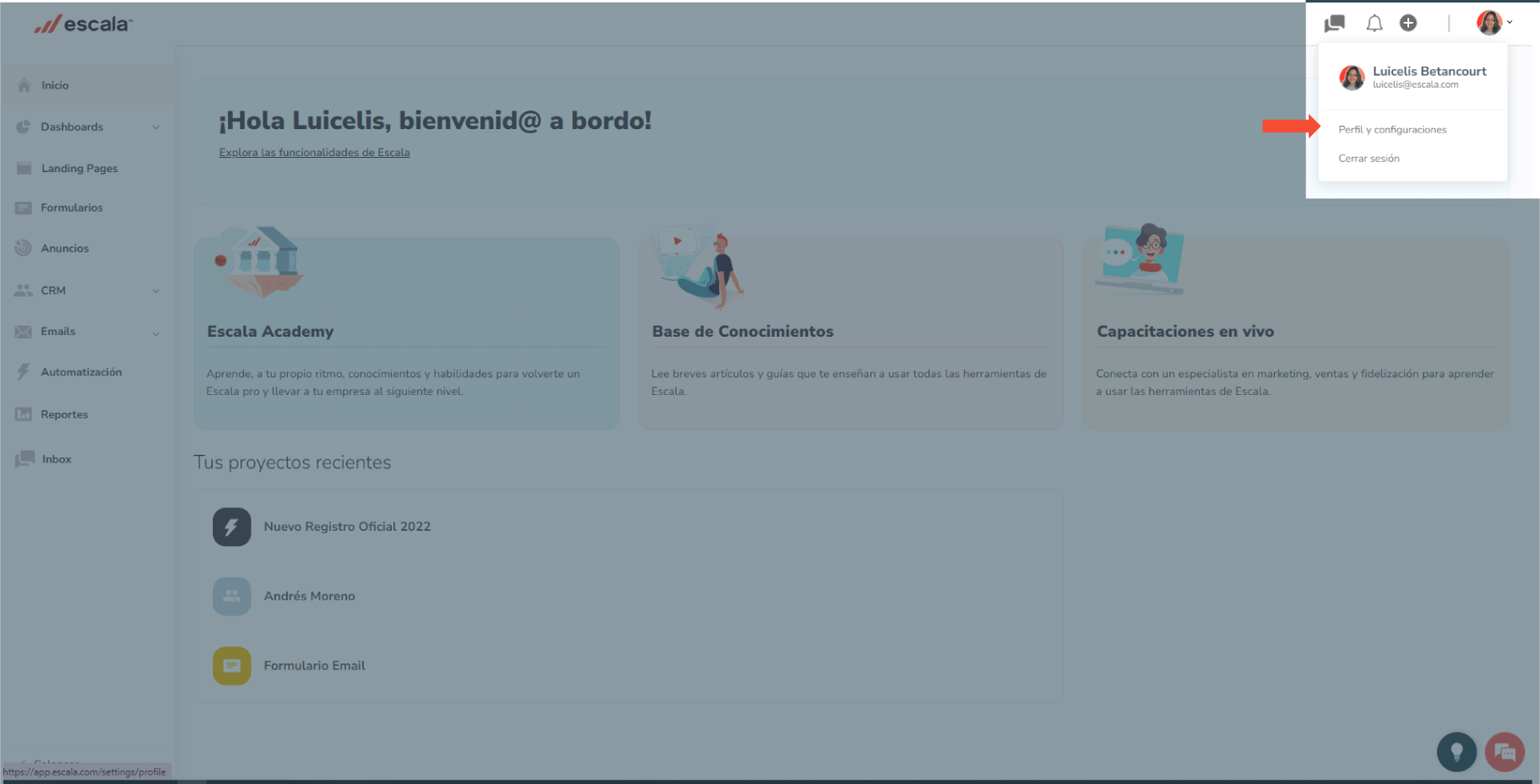
Task: Click the escala logo
Action: click(x=83, y=24)
